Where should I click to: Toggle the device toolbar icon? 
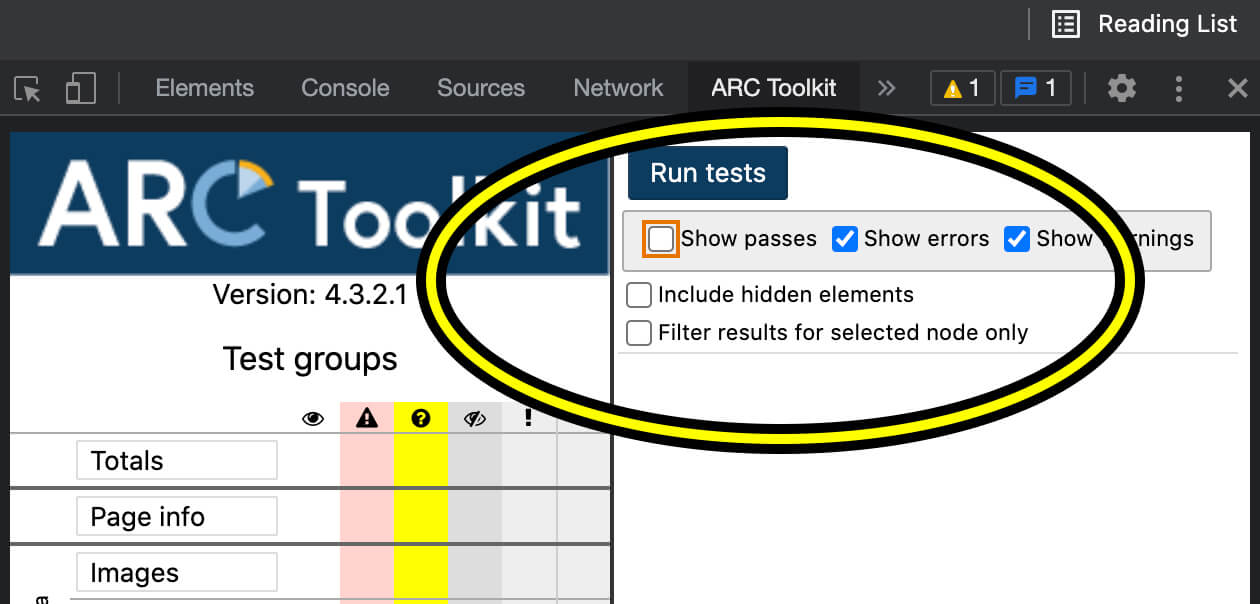80,89
